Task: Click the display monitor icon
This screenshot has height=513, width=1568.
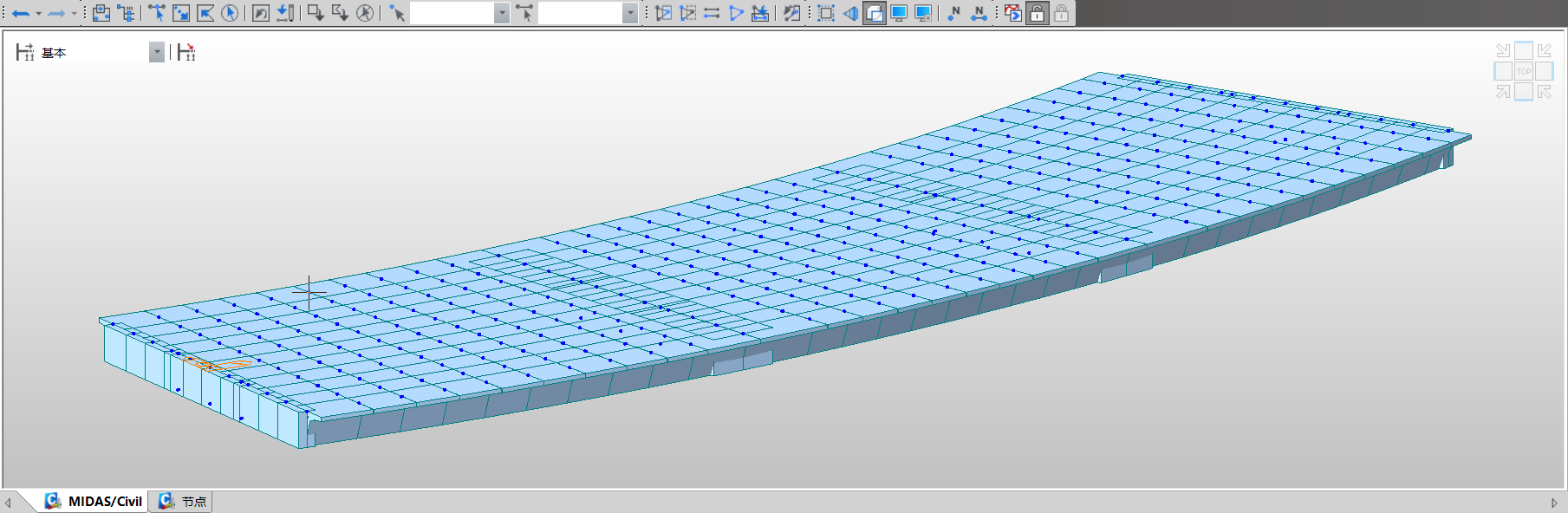Action: click(x=899, y=13)
